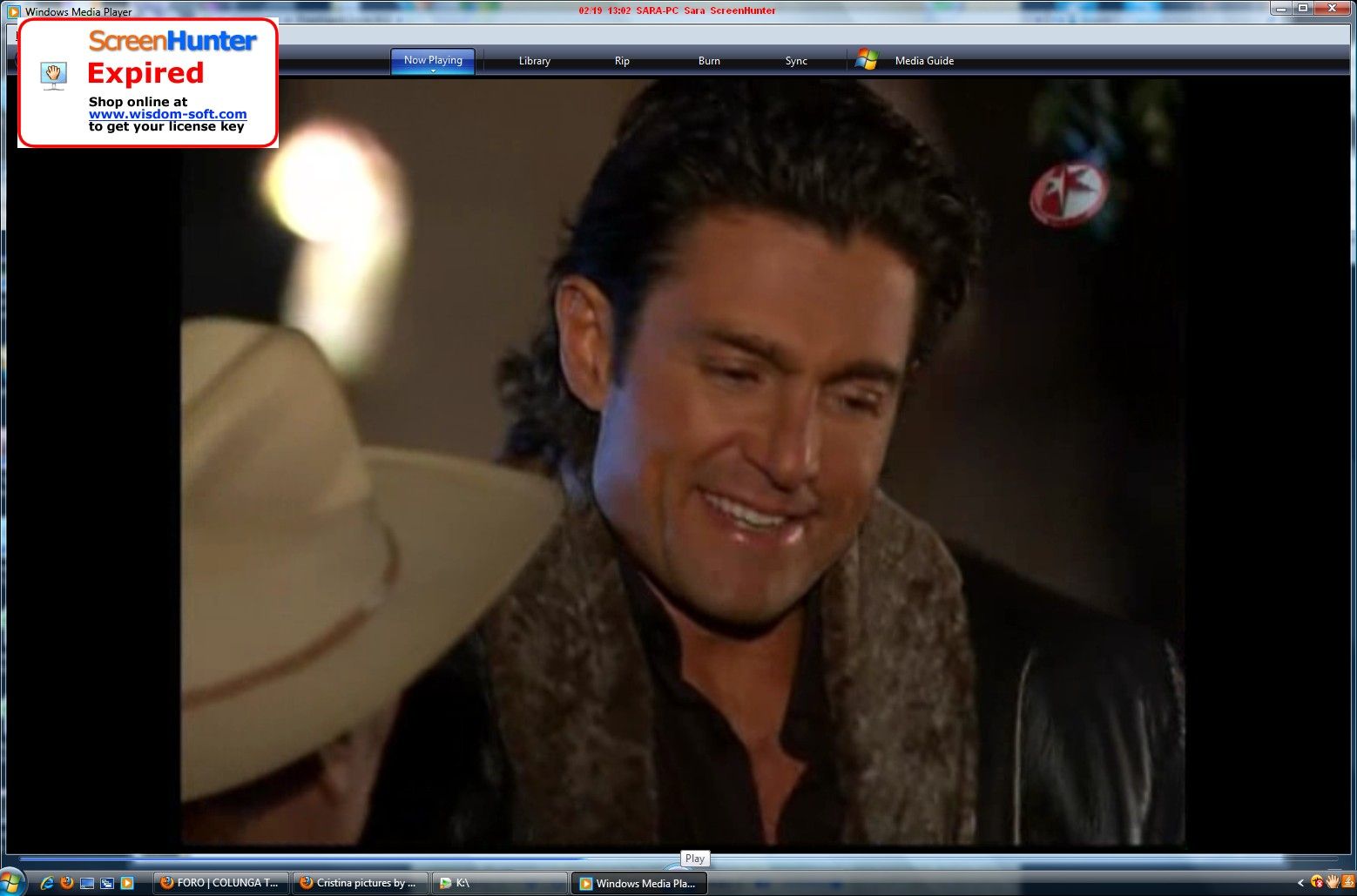Screen dimensions: 1357x896
Task: Open Windows Media Player quick launch icon
Action: point(127,883)
